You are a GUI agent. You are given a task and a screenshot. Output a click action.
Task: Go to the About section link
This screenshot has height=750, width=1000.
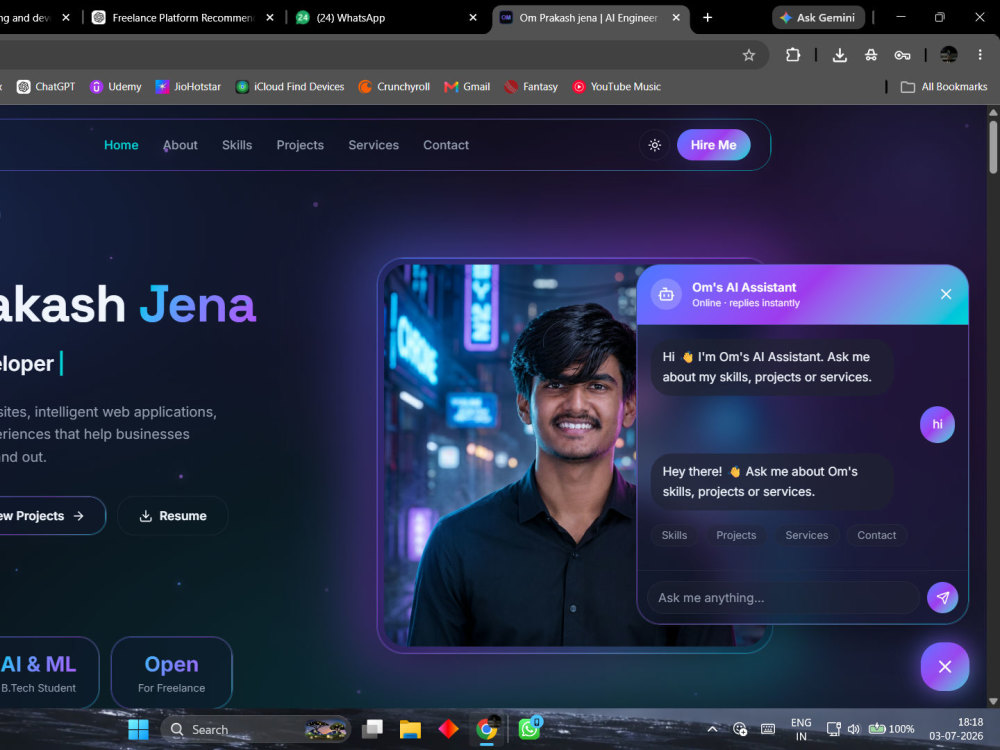pyautogui.click(x=180, y=145)
